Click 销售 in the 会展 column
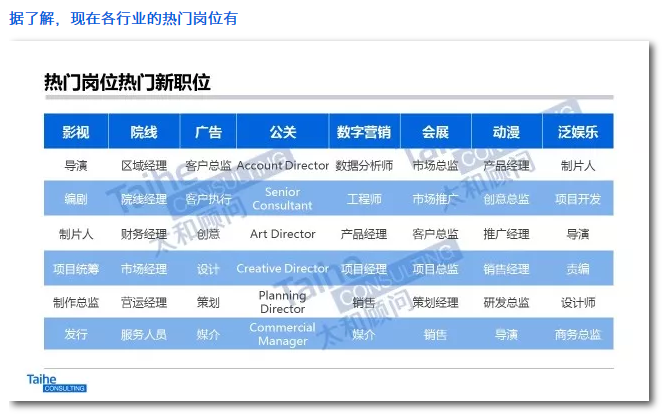Image resolution: width=664 pixels, height=416 pixels. coord(435,334)
